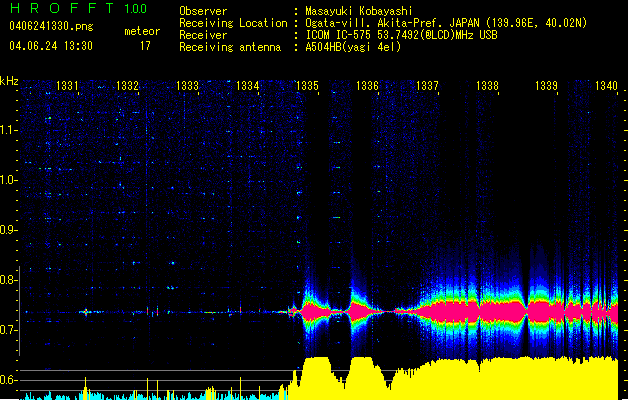Click the 1.1 kHz axis label
629x400 pixels.
(8, 130)
